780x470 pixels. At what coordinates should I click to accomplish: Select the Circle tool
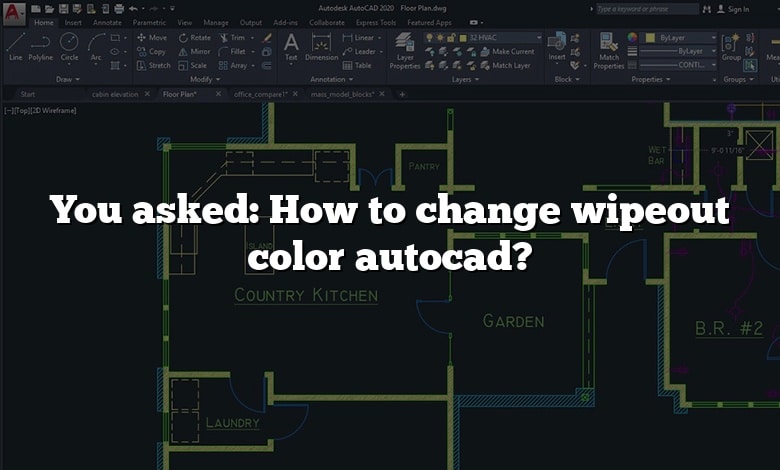click(x=69, y=46)
